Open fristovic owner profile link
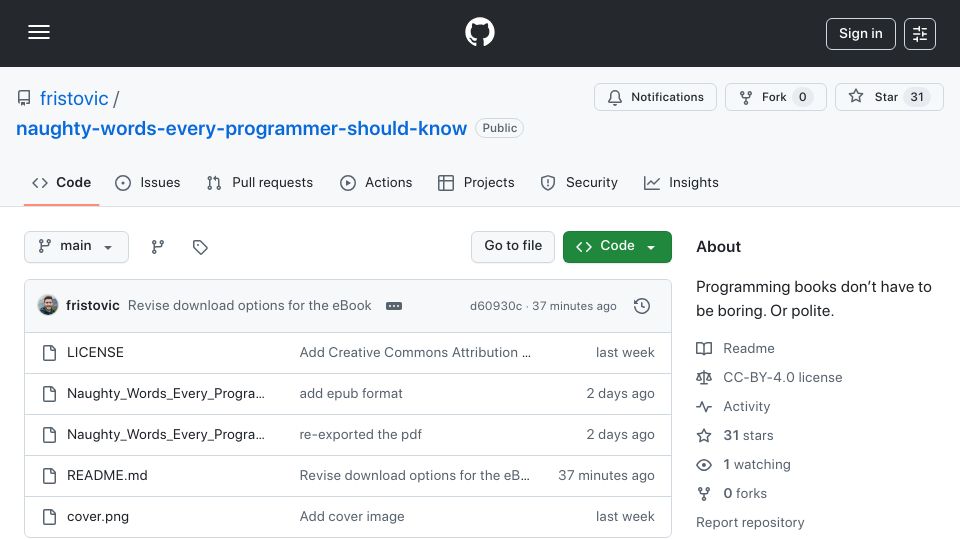The width and height of the screenshot is (960, 540). point(74,99)
